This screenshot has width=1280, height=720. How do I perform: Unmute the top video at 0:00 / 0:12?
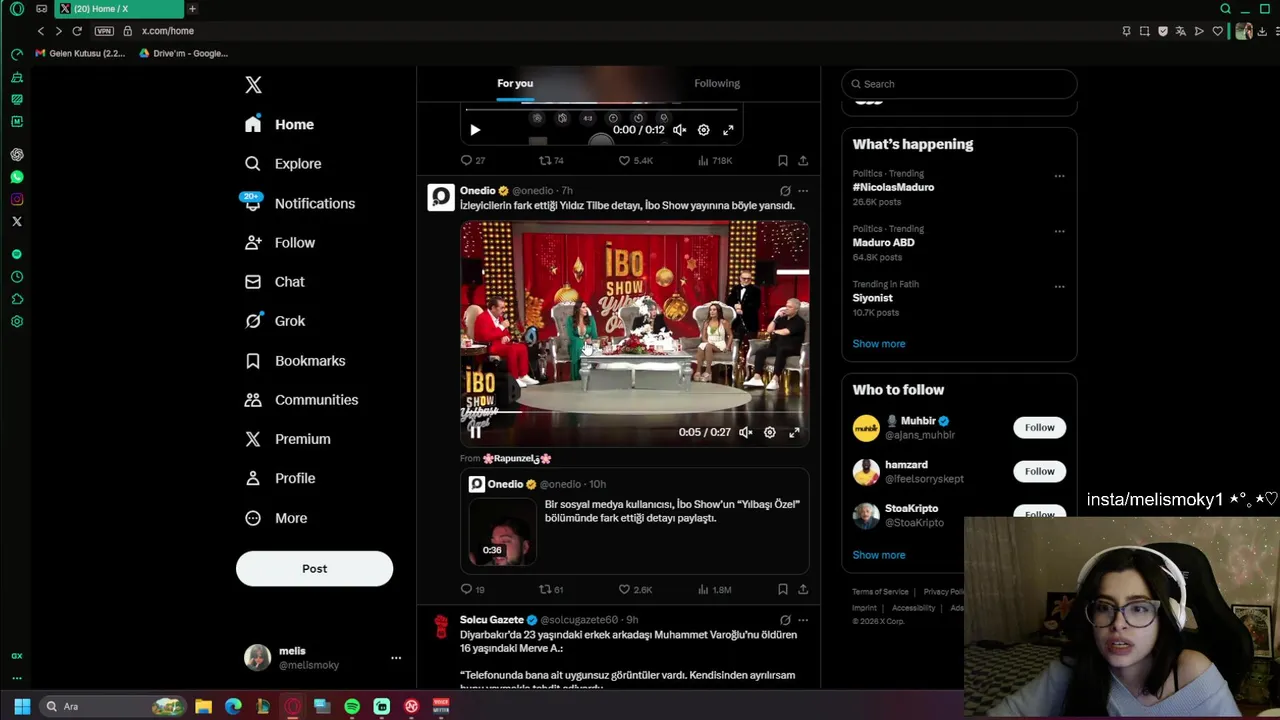coord(679,130)
